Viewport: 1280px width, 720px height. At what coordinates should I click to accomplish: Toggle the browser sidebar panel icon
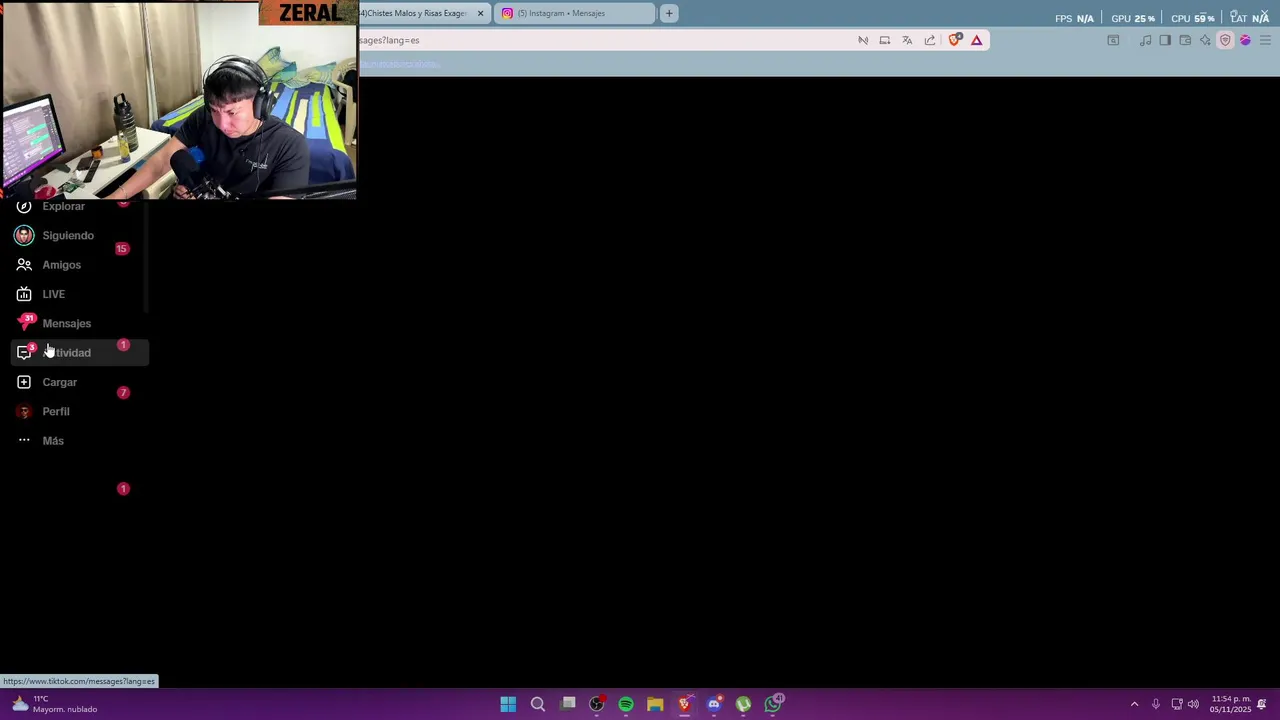pyautogui.click(x=1165, y=40)
